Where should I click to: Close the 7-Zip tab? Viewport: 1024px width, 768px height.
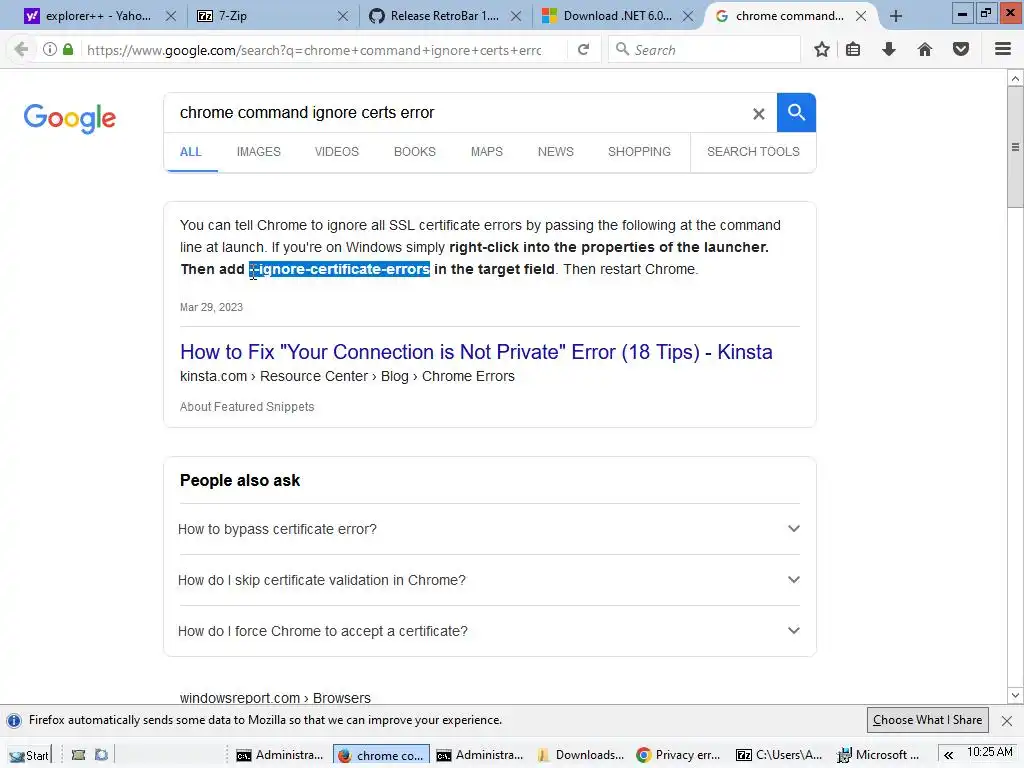coord(343,16)
